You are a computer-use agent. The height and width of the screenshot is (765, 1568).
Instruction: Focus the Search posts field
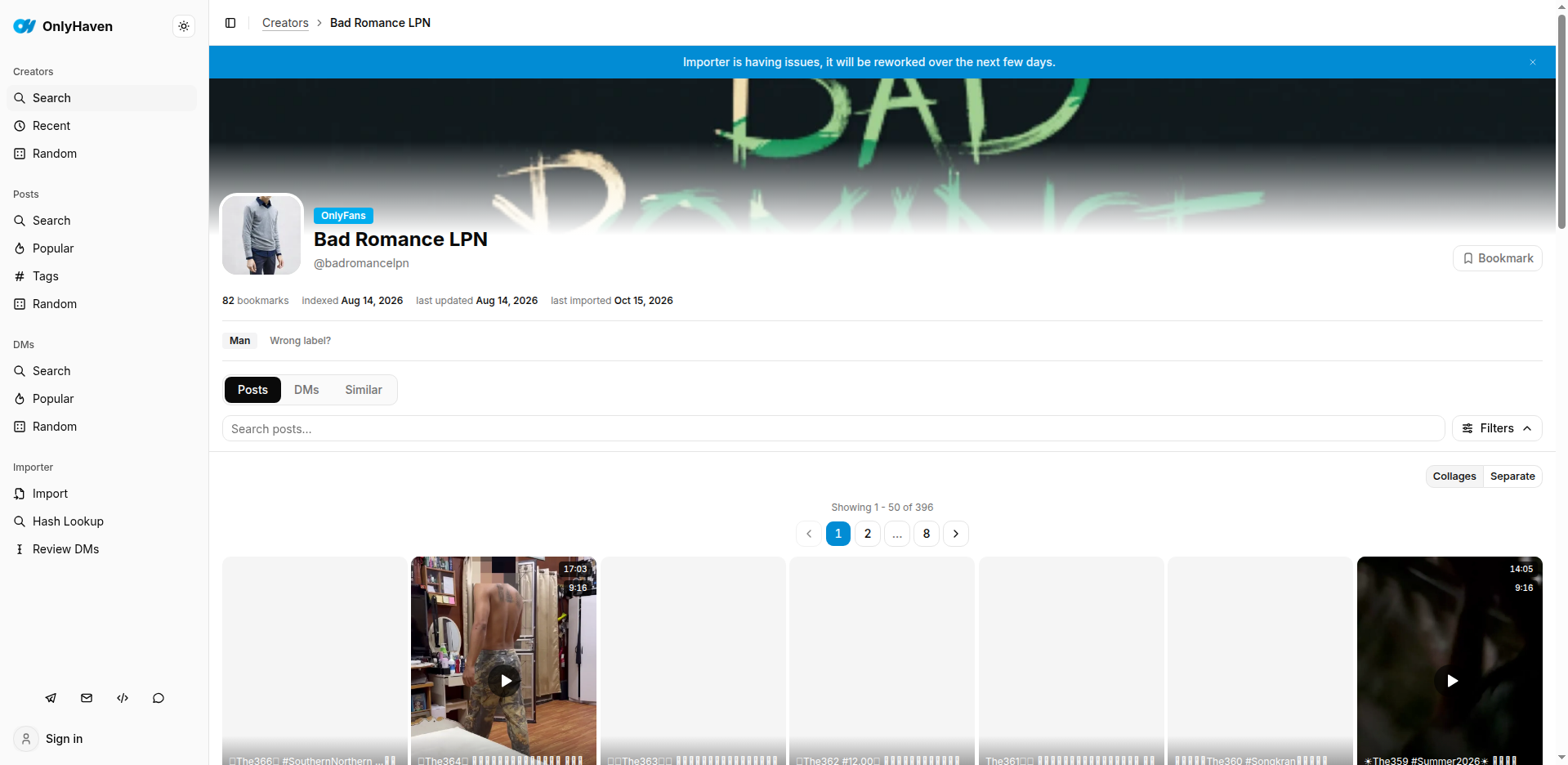click(833, 428)
